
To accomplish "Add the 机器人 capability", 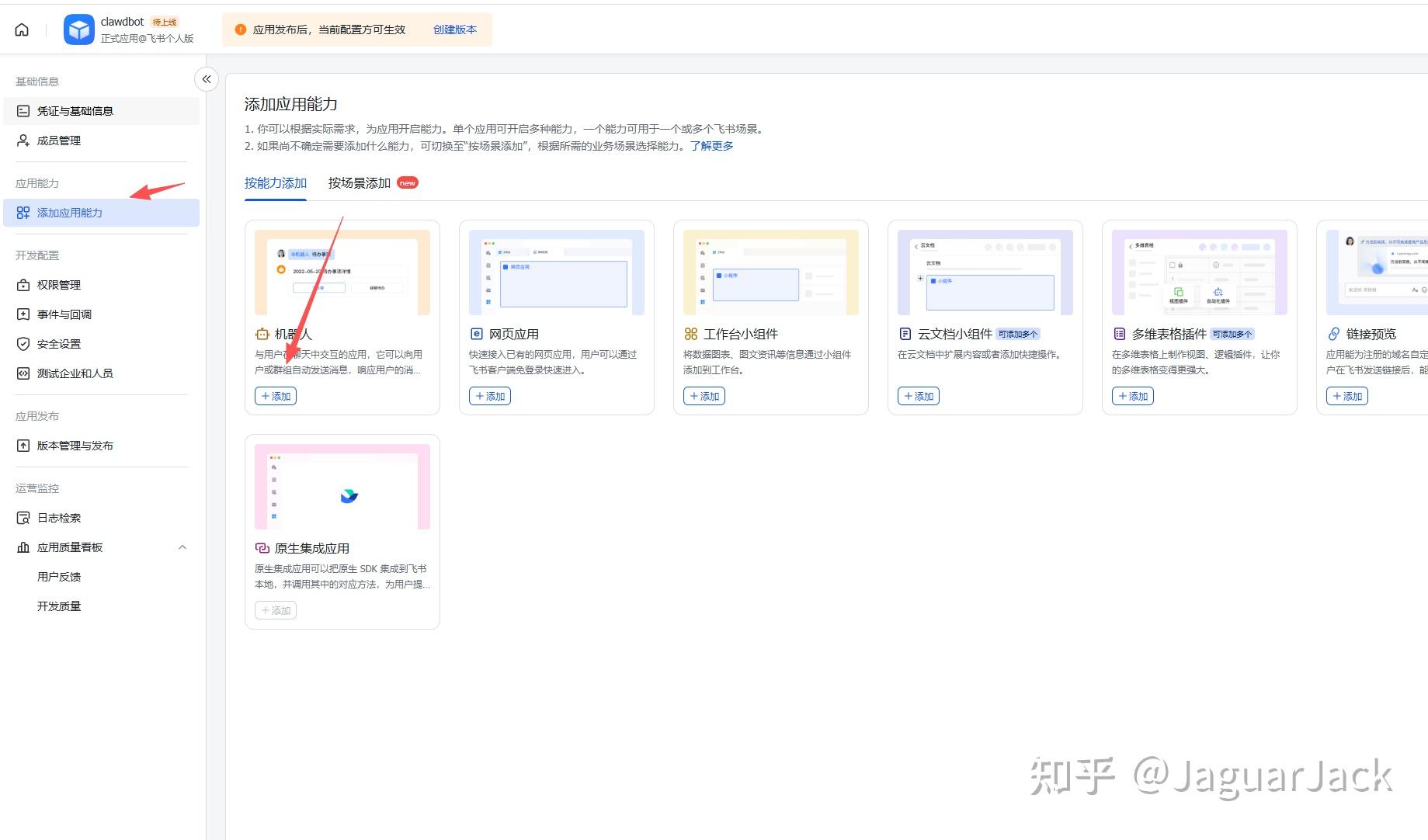I will (x=276, y=396).
